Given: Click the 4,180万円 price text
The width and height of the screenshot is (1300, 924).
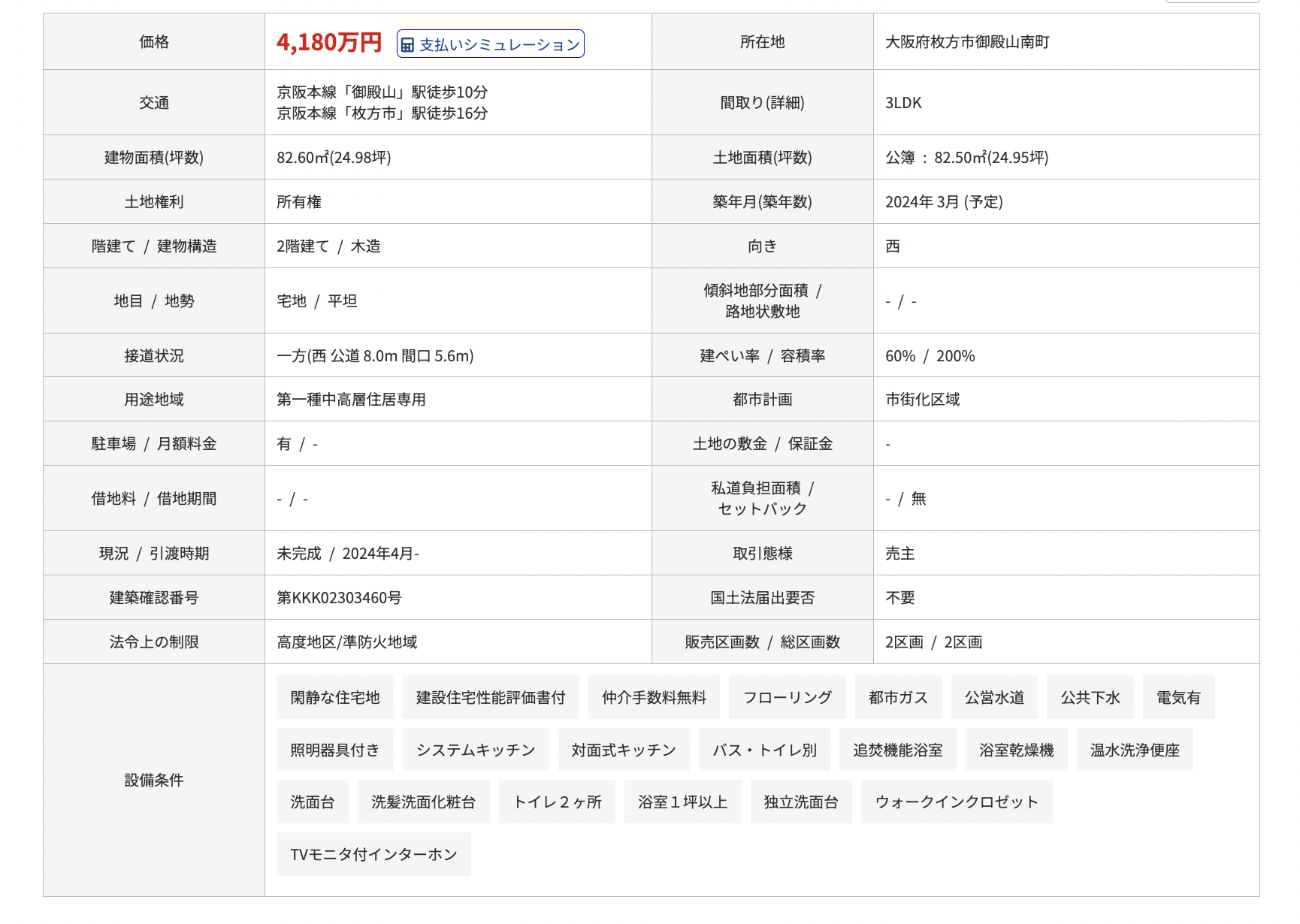Looking at the screenshot, I should point(329,42).
